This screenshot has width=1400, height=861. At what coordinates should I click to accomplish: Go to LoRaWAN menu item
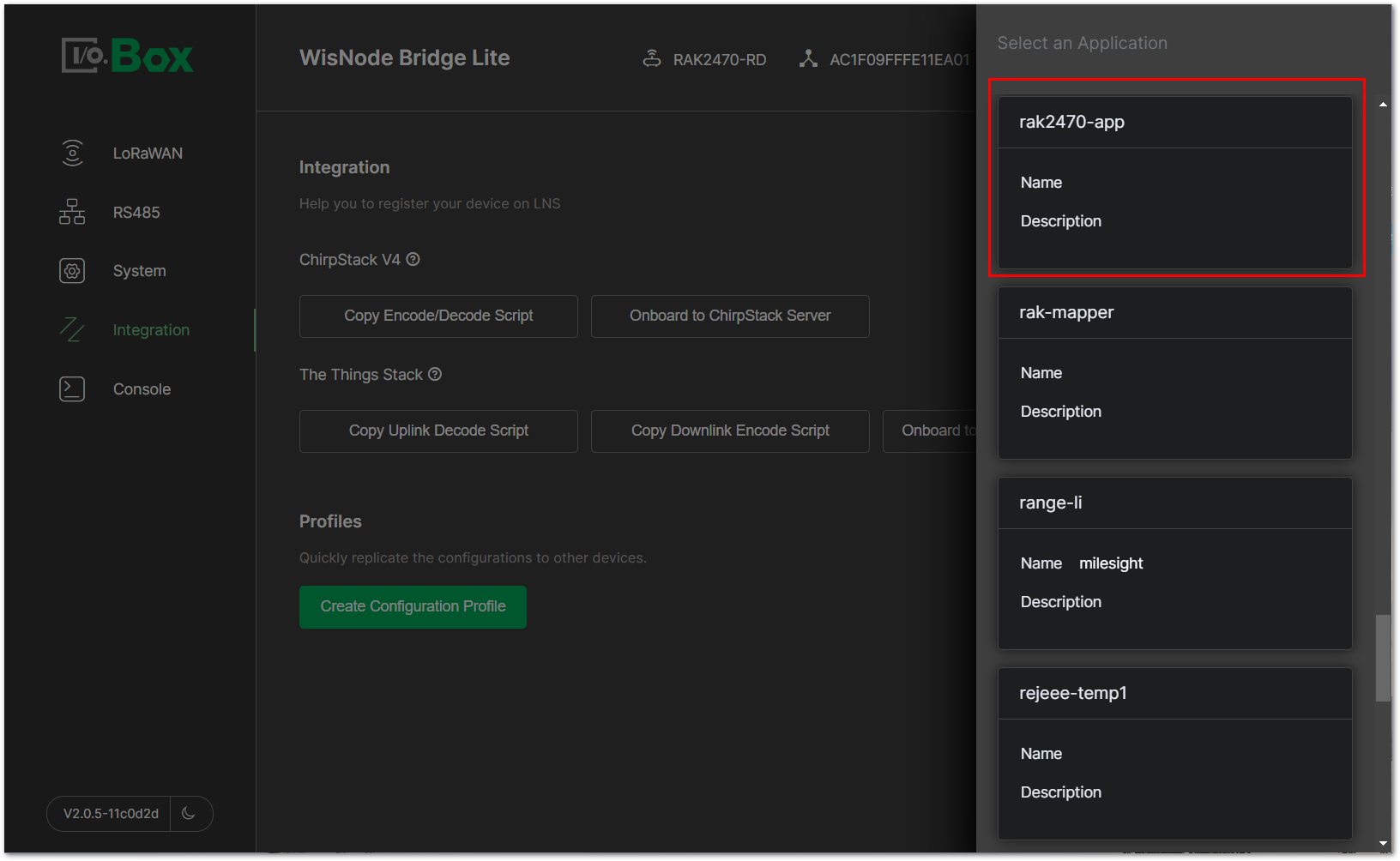click(148, 154)
